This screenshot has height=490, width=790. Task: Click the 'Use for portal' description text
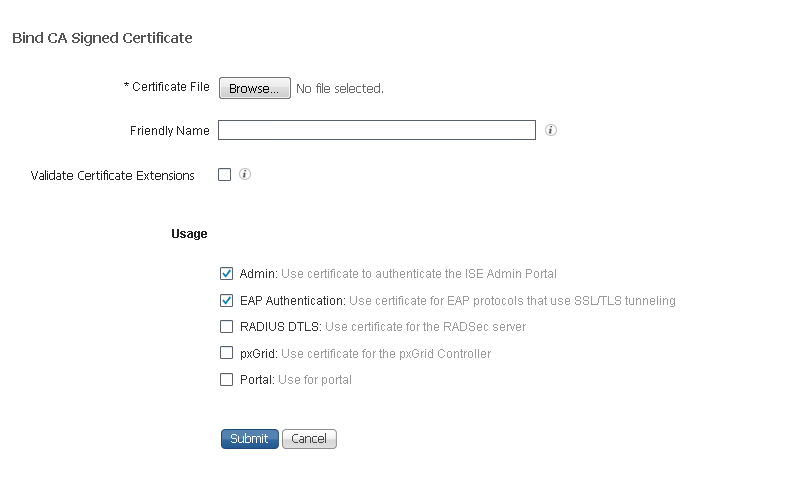pyautogui.click(x=315, y=380)
